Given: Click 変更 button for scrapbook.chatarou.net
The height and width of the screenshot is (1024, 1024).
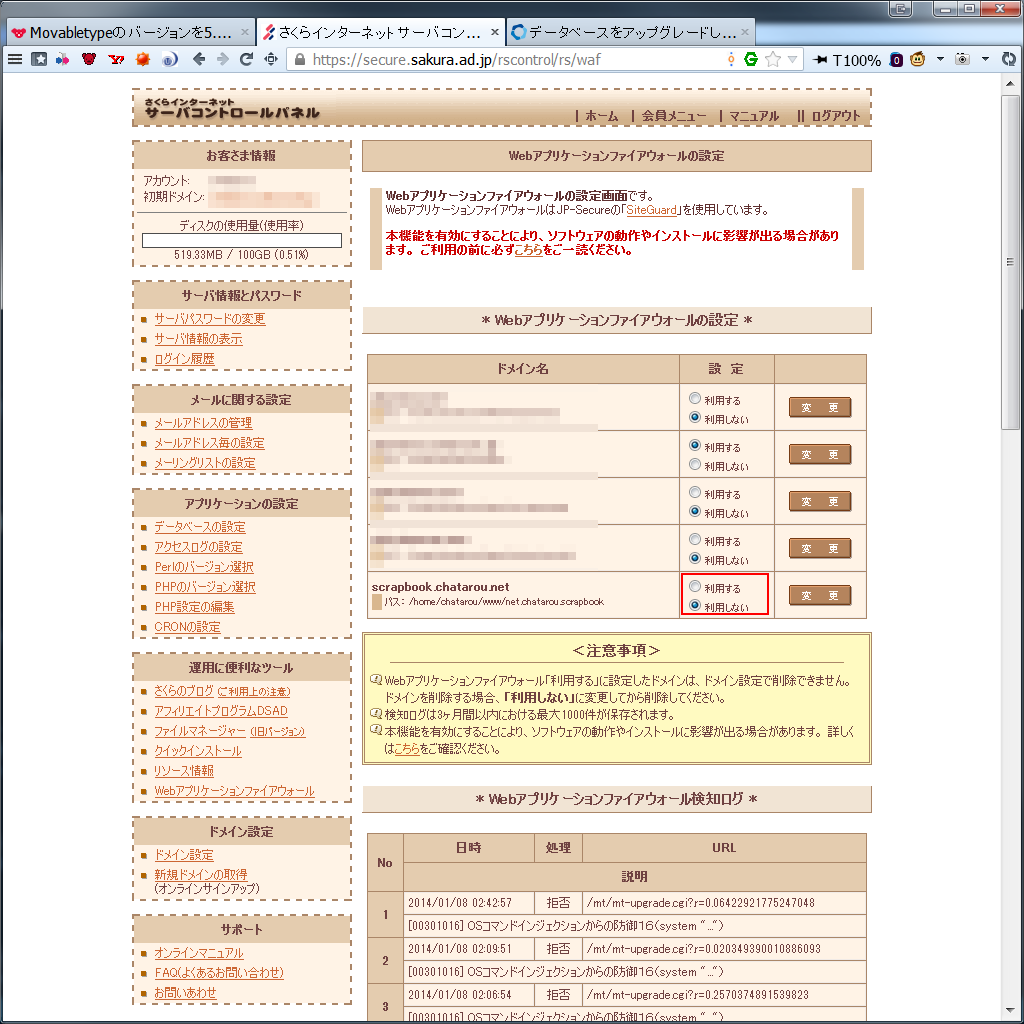Looking at the screenshot, I should 820,596.
